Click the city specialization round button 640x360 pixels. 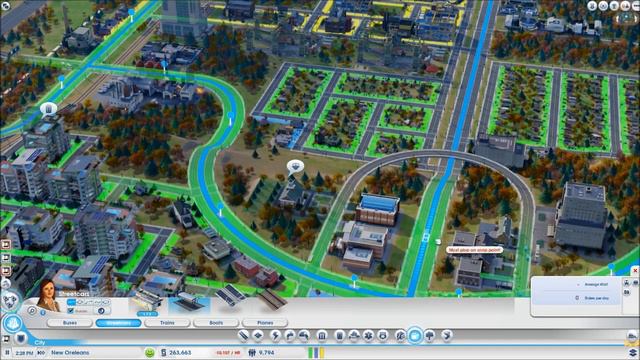click(13, 324)
